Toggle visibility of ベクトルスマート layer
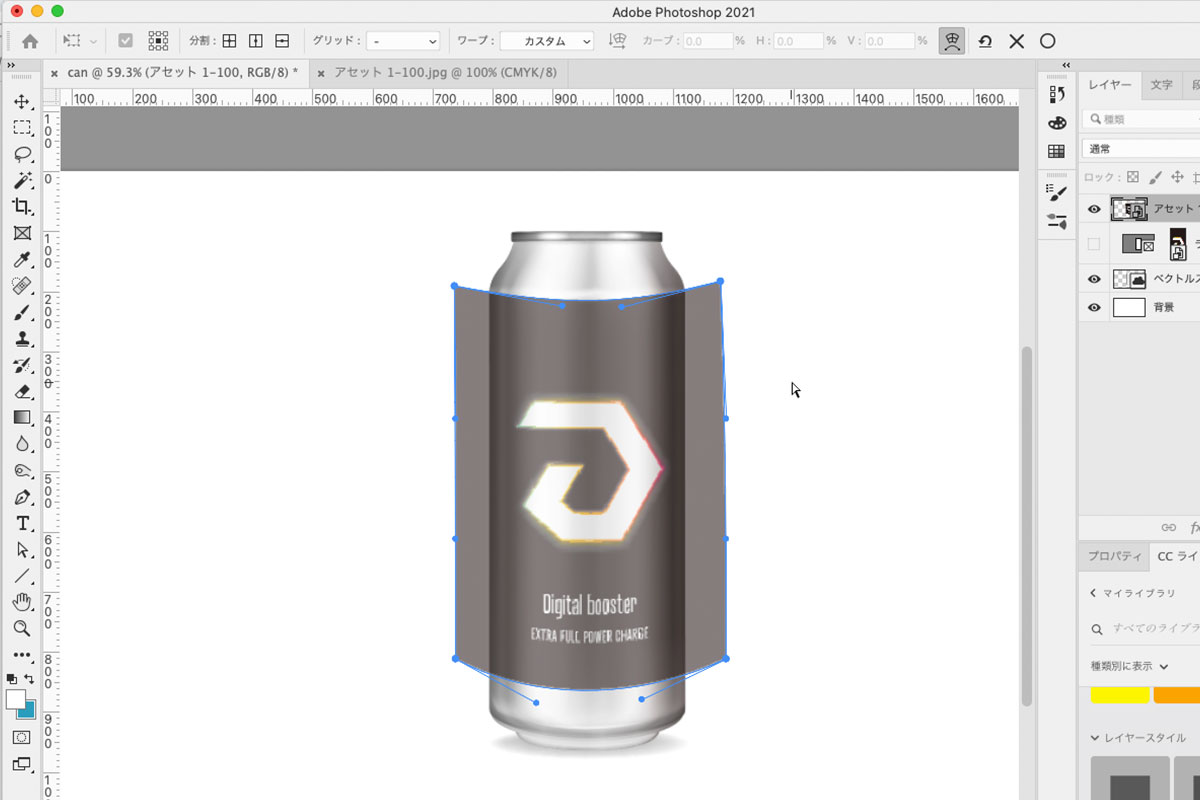This screenshot has width=1200, height=800. (1094, 279)
